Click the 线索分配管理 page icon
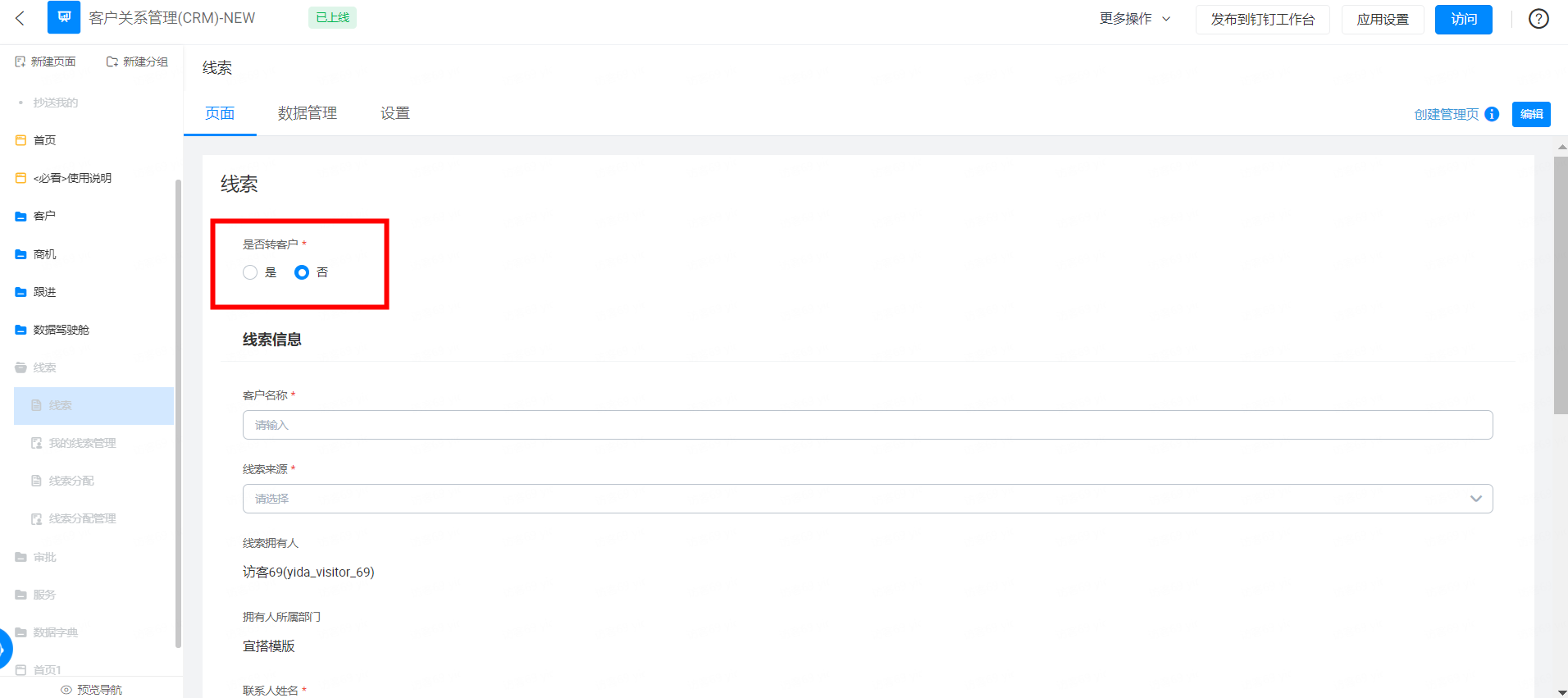Viewport: 1568px width, 698px height. pos(36,518)
